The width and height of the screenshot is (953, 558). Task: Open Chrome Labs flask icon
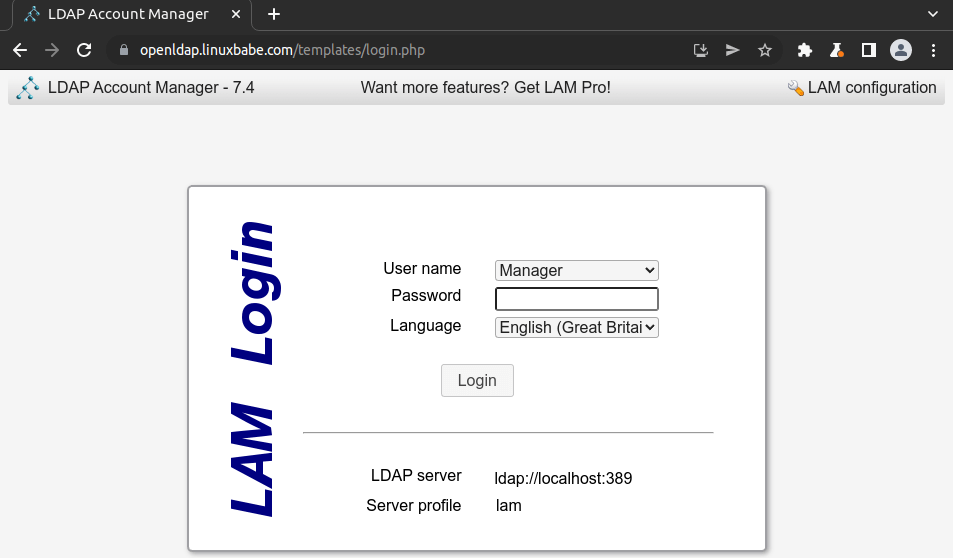[837, 50]
